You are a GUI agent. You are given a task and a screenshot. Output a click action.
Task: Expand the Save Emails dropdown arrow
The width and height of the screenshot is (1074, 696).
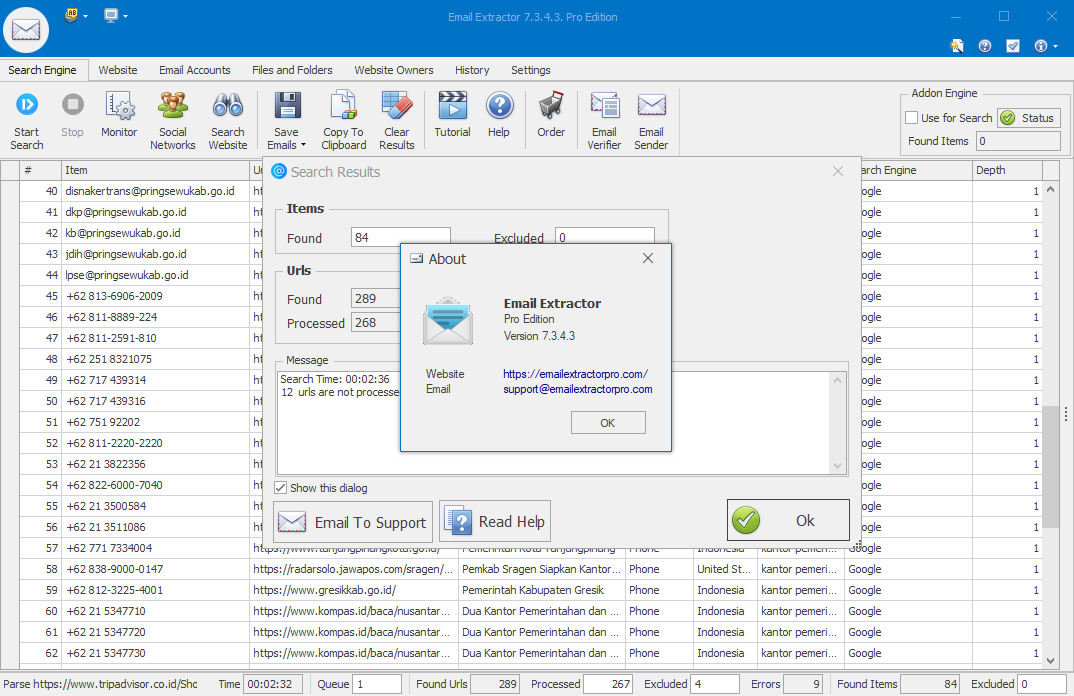click(303, 145)
